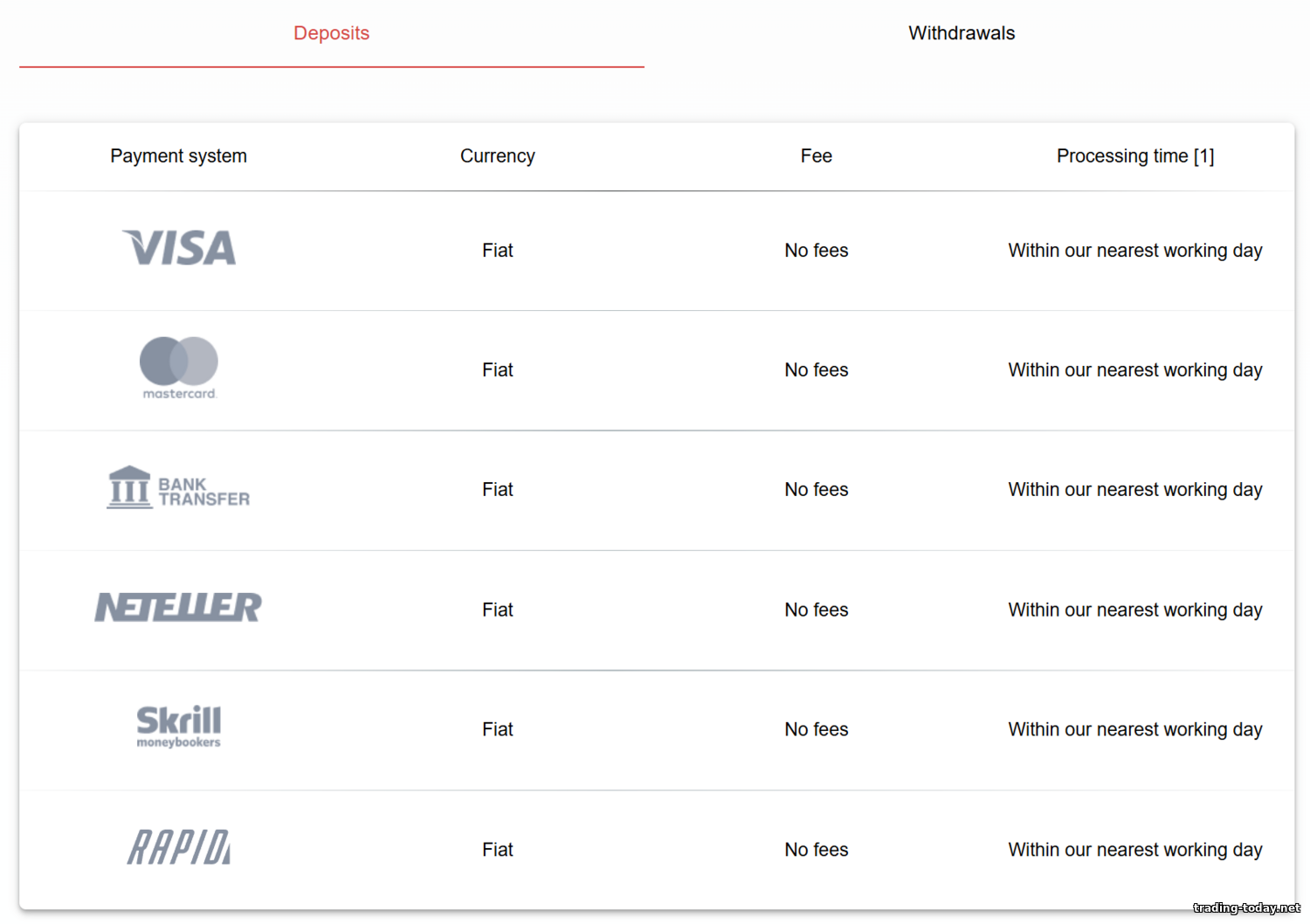Image resolution: width=1310 pixels, height=924 pixels.
Task: Click the Payment system column header
Action: click(178, 156)
